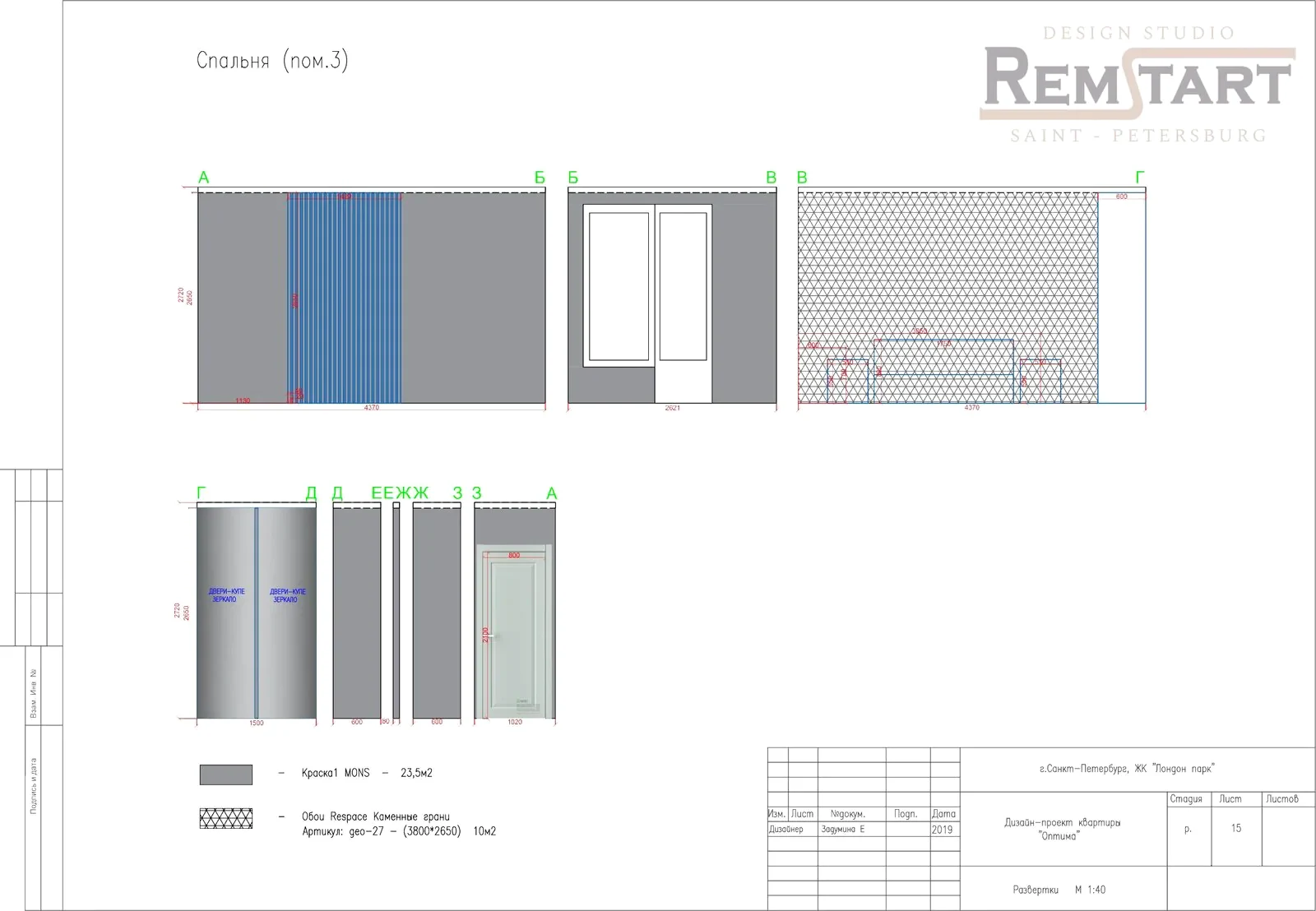Click the "Дизайн-проект квартиры Оптима" title block
Viewport: 1316px width, 911px height.
coord(1062,829)
